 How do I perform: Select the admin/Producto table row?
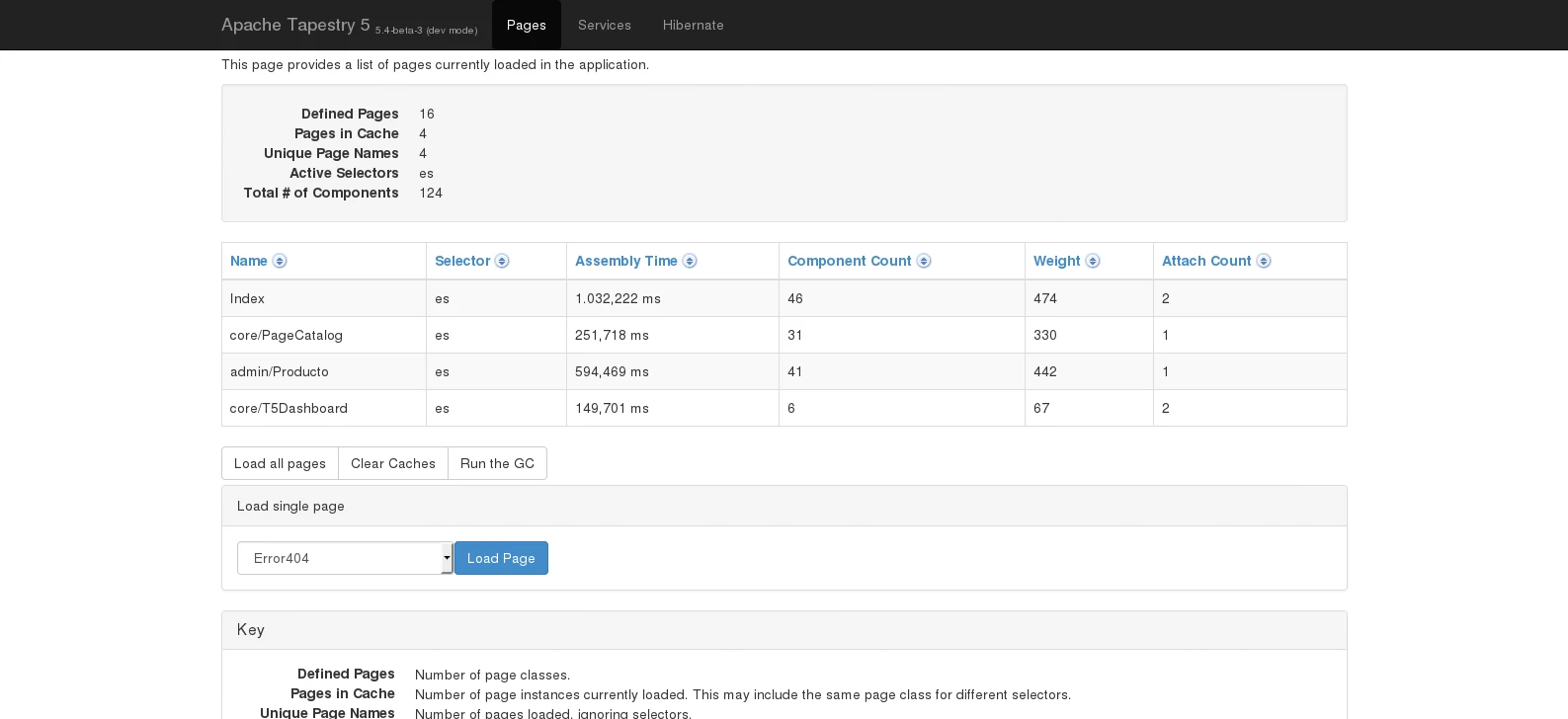[280, 371]
